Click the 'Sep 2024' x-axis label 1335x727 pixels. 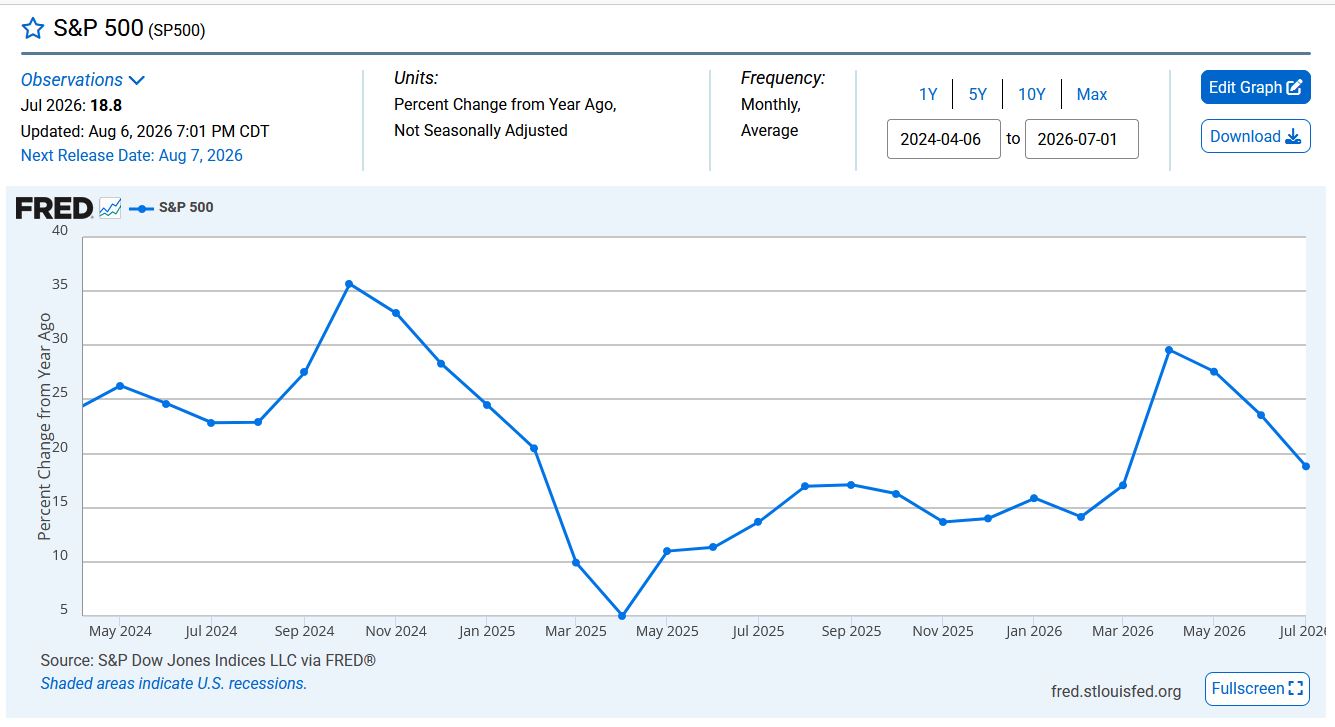(304, 631)
